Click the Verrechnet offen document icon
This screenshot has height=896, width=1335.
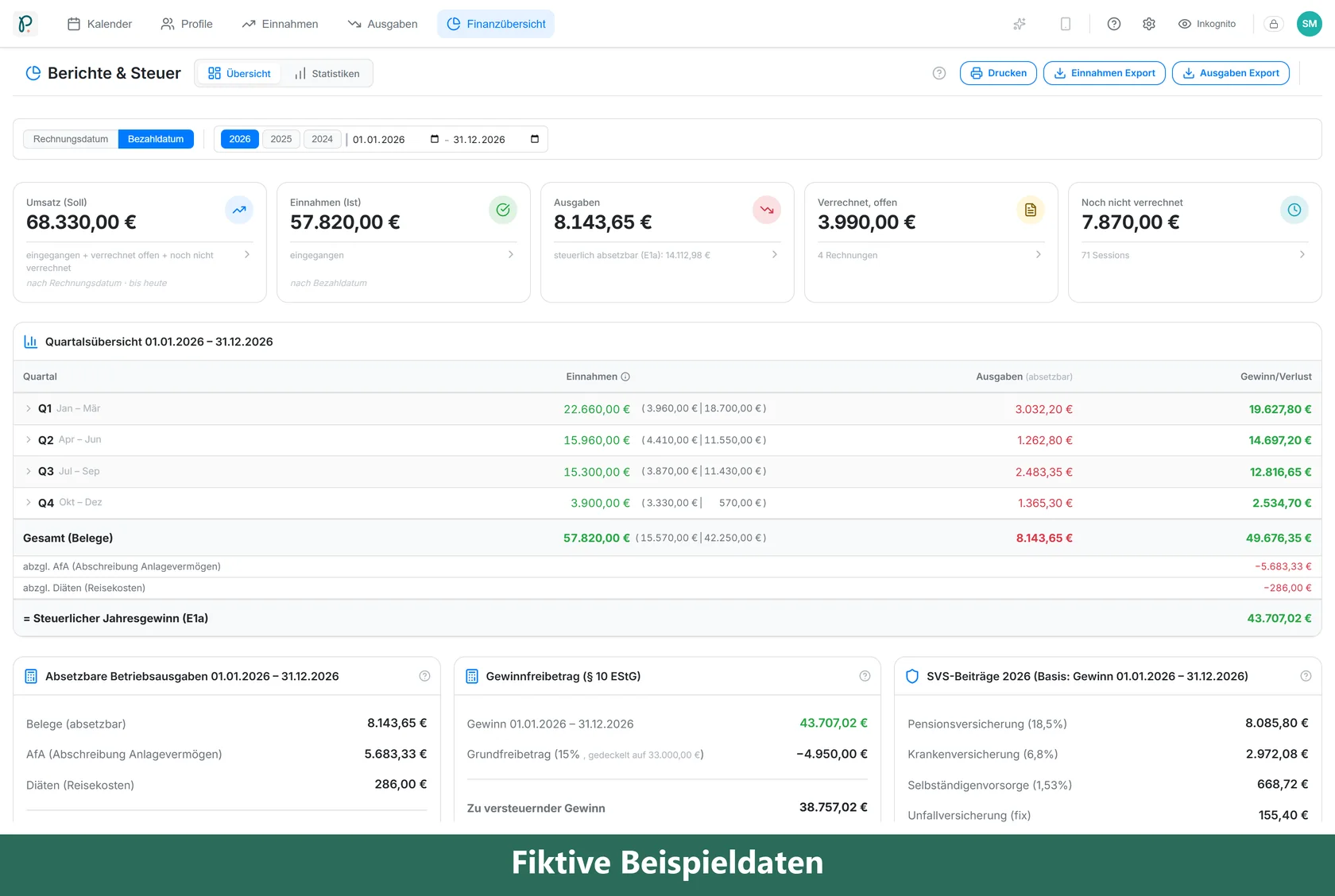coord(1031,210)
